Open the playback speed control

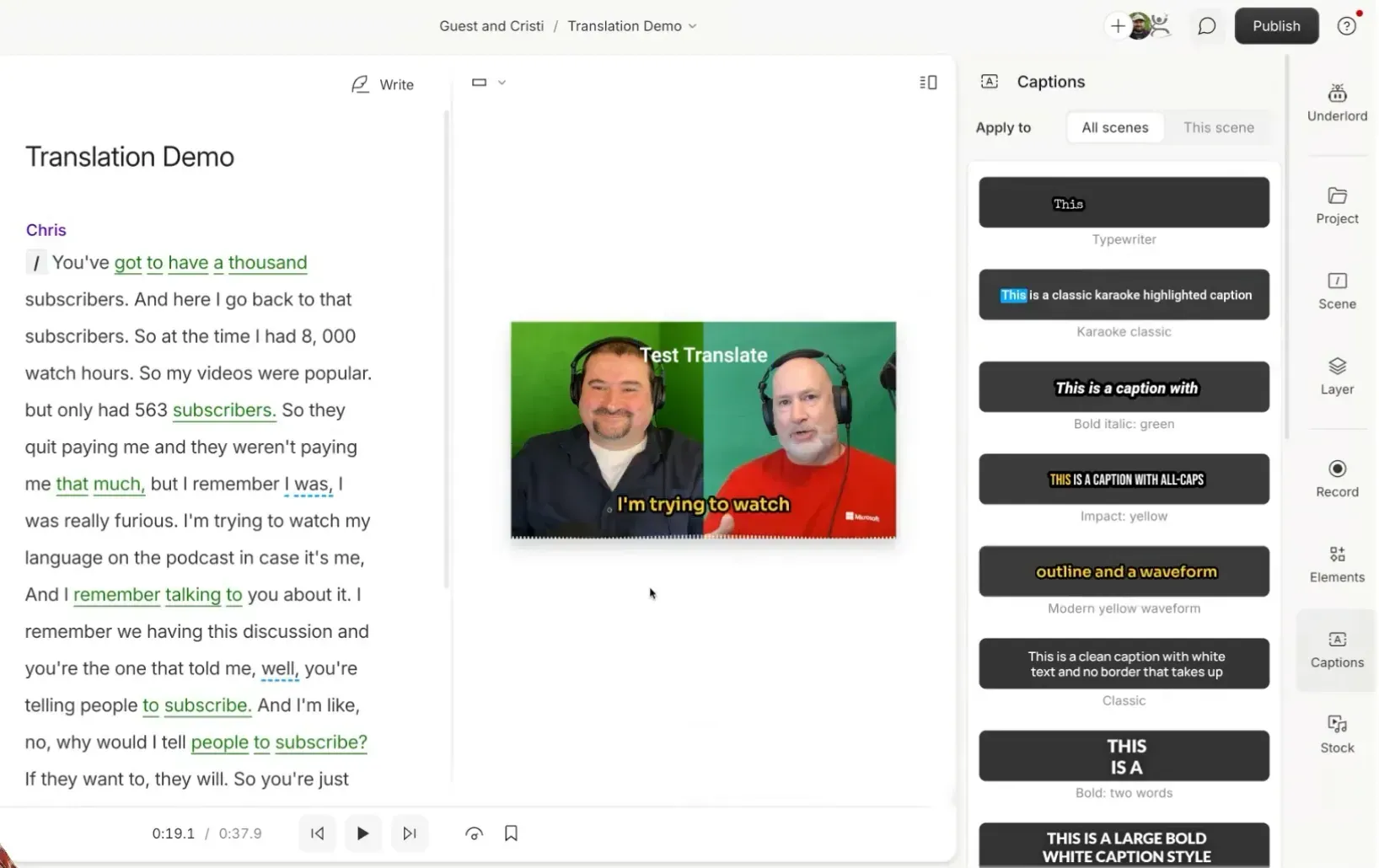[x=474, y=833]
